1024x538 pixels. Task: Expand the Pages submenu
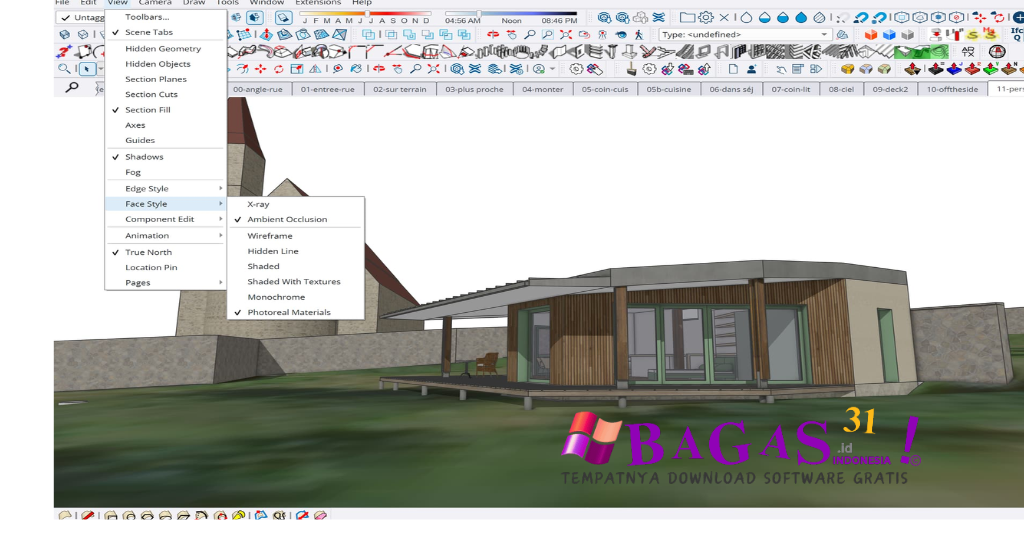[x=166, y=283]
